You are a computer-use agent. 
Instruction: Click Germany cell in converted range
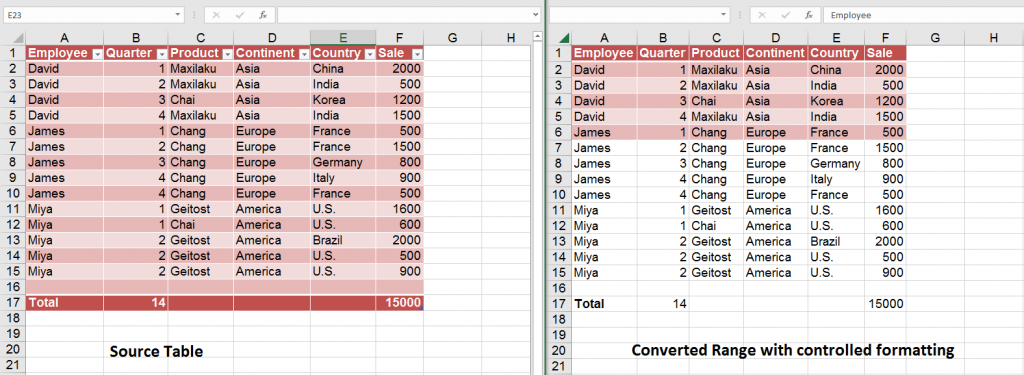(x=836, y=163)
